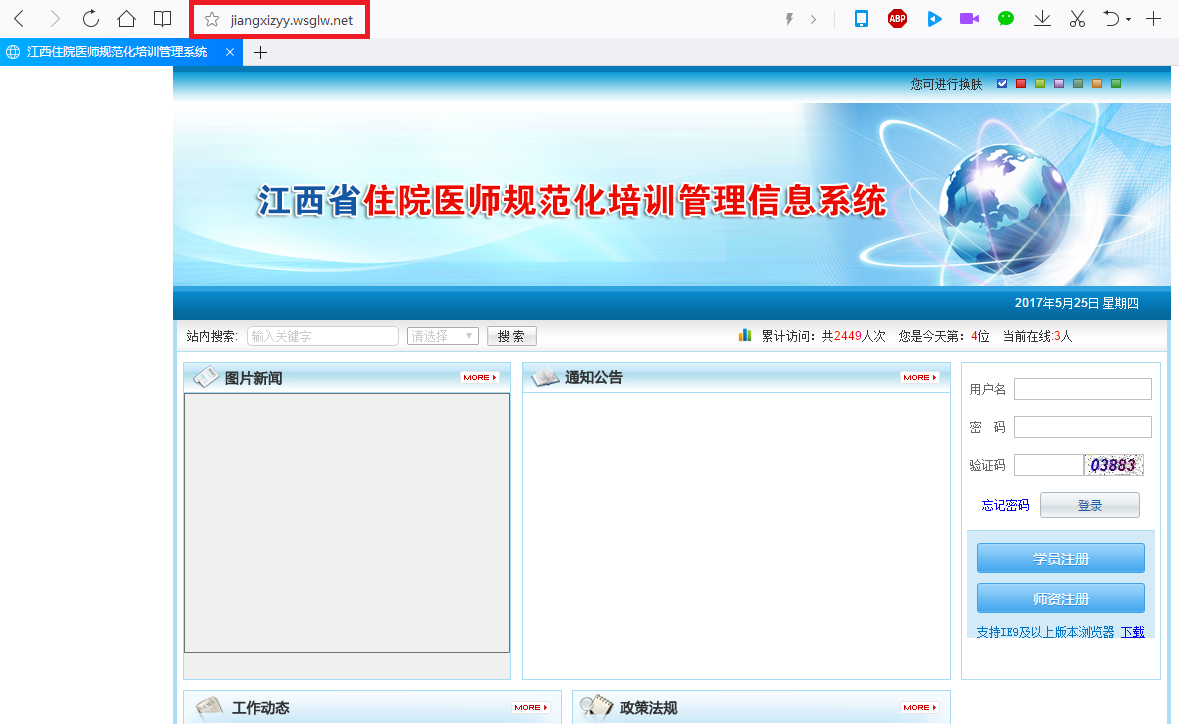Screen dimensions: 1179x724
Task: Click the browser refresh icon
Action: [x=90, y=19]
